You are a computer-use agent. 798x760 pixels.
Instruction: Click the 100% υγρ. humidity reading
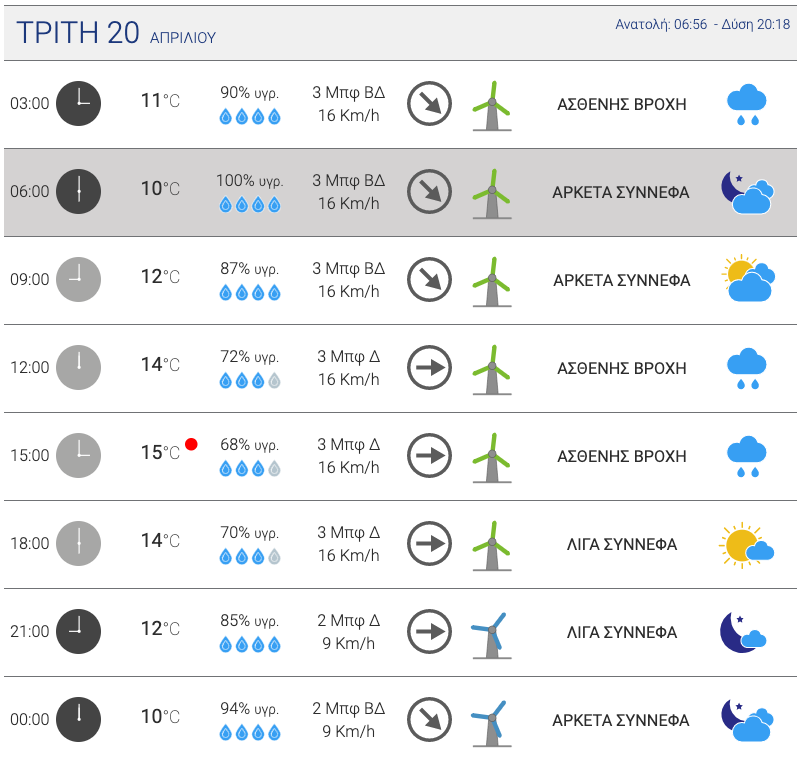250,181
